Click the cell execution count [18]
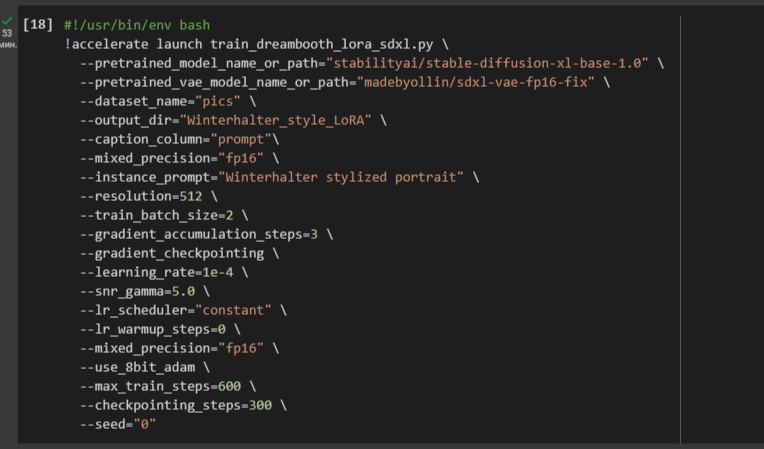 [37, 24]
